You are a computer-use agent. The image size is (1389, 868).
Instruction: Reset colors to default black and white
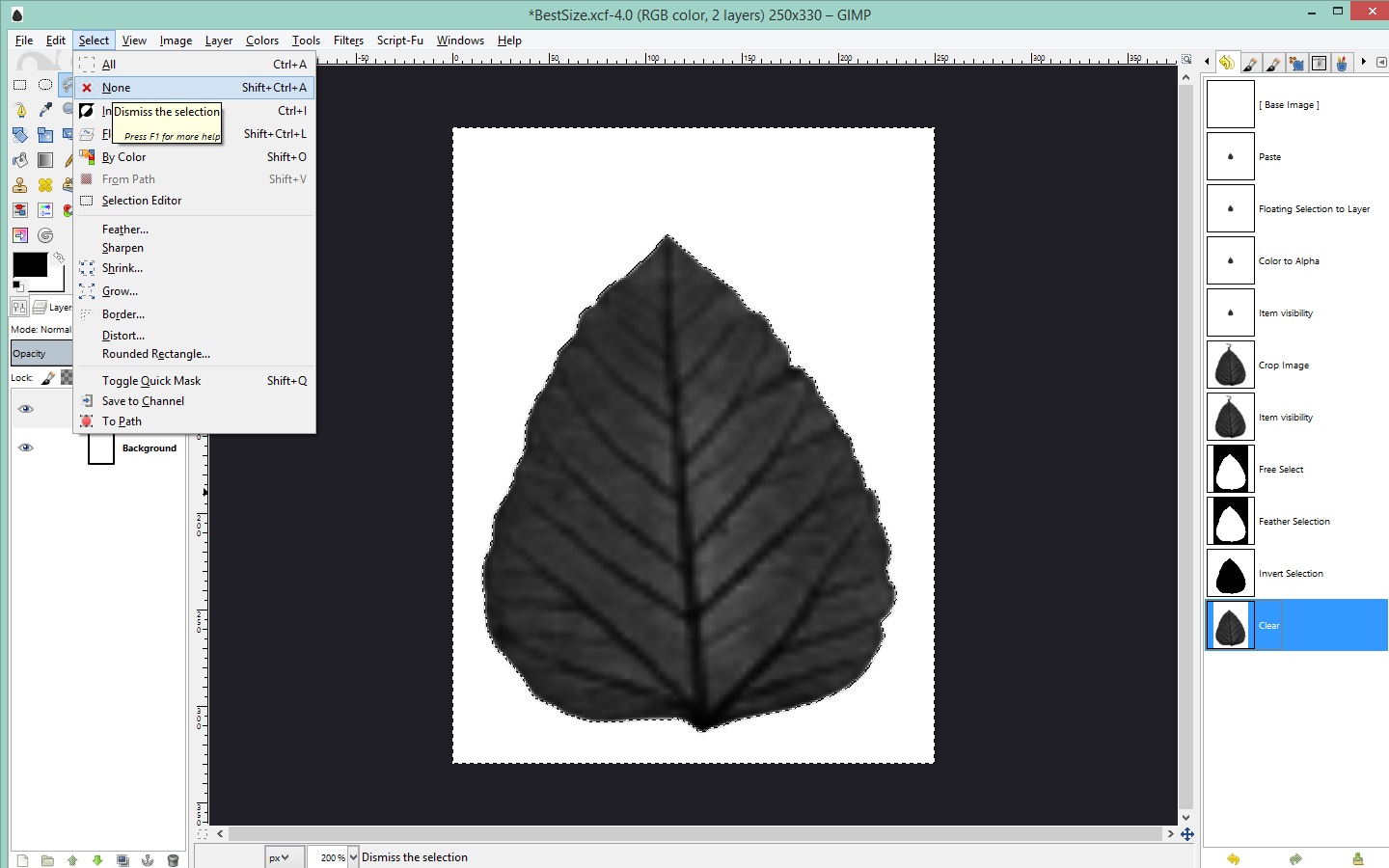pyautogui.click(x=16, y=285)
